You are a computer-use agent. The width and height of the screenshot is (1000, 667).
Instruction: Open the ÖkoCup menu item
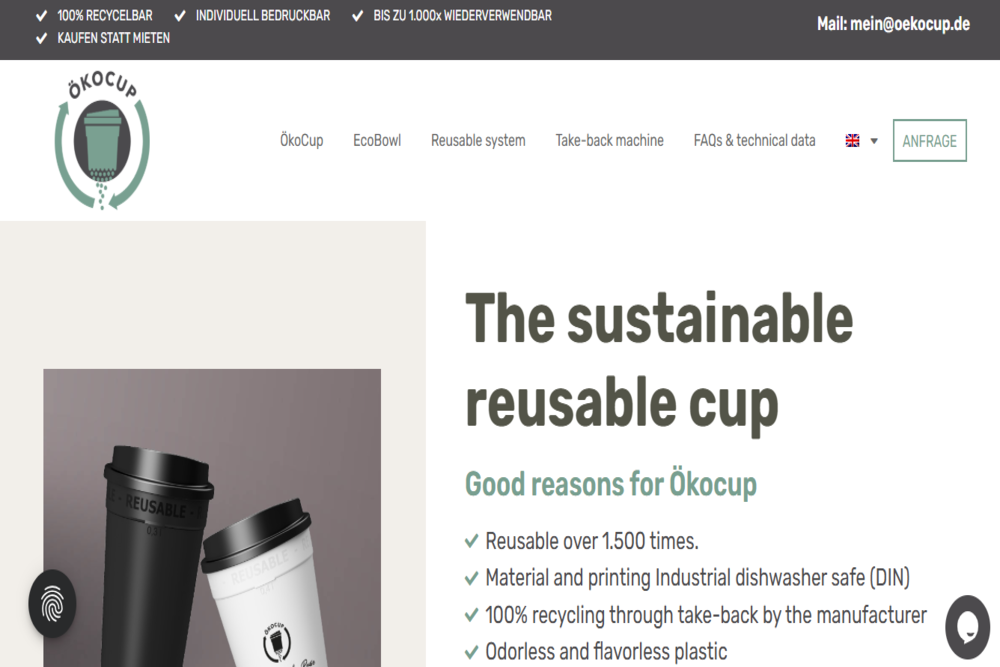pyautogui.click(x=302, y=140)
